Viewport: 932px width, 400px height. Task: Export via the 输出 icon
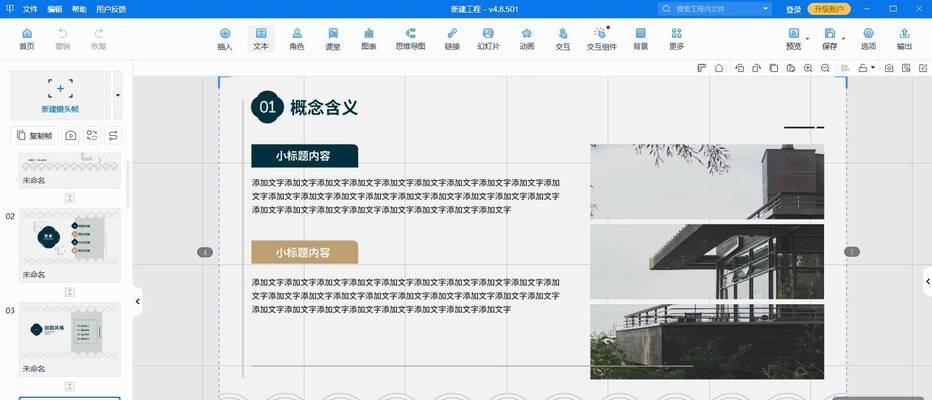(x=904, y=39)
